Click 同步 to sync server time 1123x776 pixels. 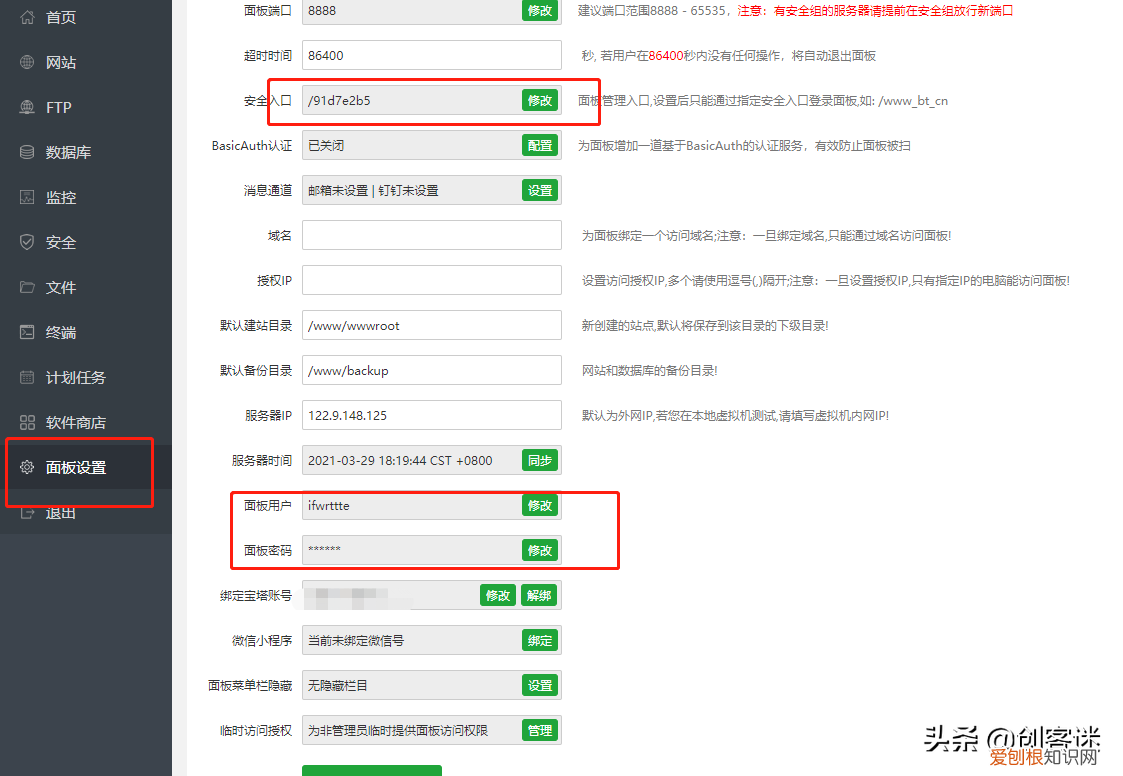539,460
